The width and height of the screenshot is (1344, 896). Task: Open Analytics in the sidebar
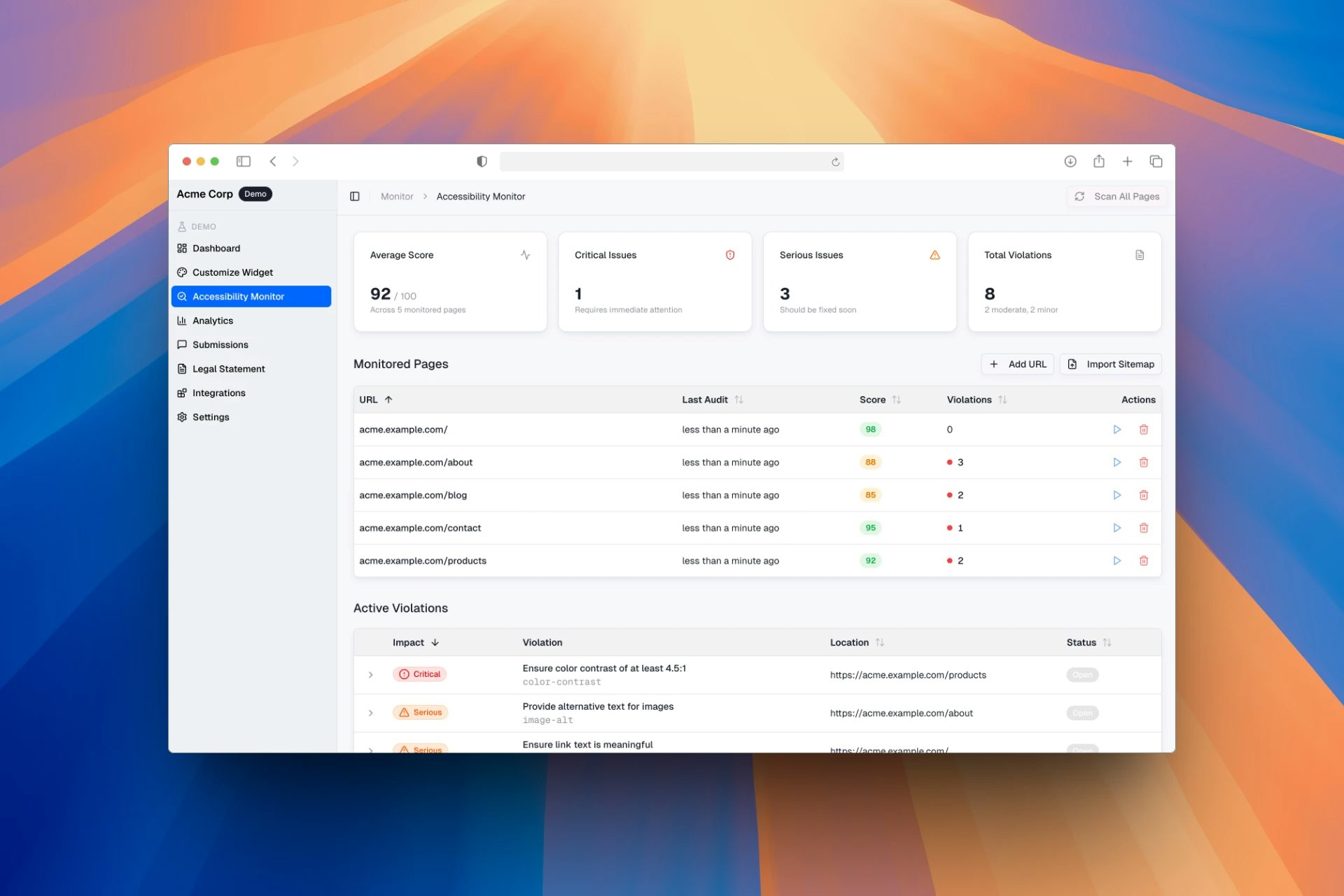(213, 321)
